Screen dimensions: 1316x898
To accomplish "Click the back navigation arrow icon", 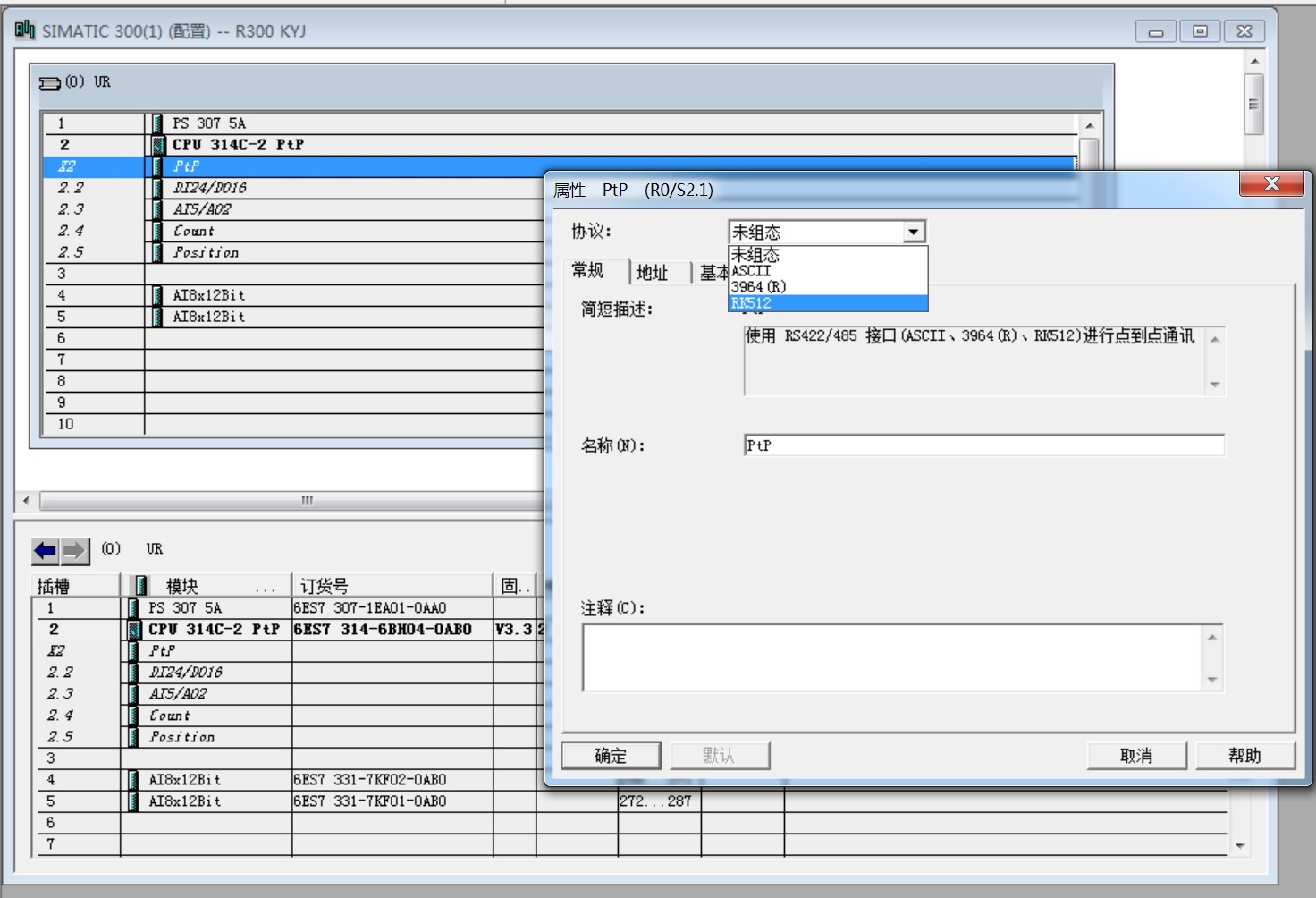I will [45, 551].
